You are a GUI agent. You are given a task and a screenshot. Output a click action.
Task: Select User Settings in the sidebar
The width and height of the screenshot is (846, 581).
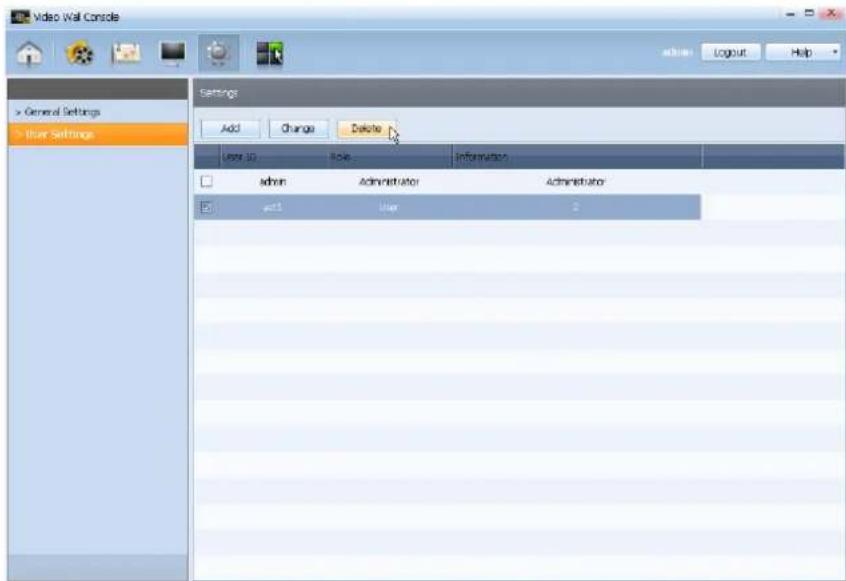pyautogui.click(x=98, y=134)
